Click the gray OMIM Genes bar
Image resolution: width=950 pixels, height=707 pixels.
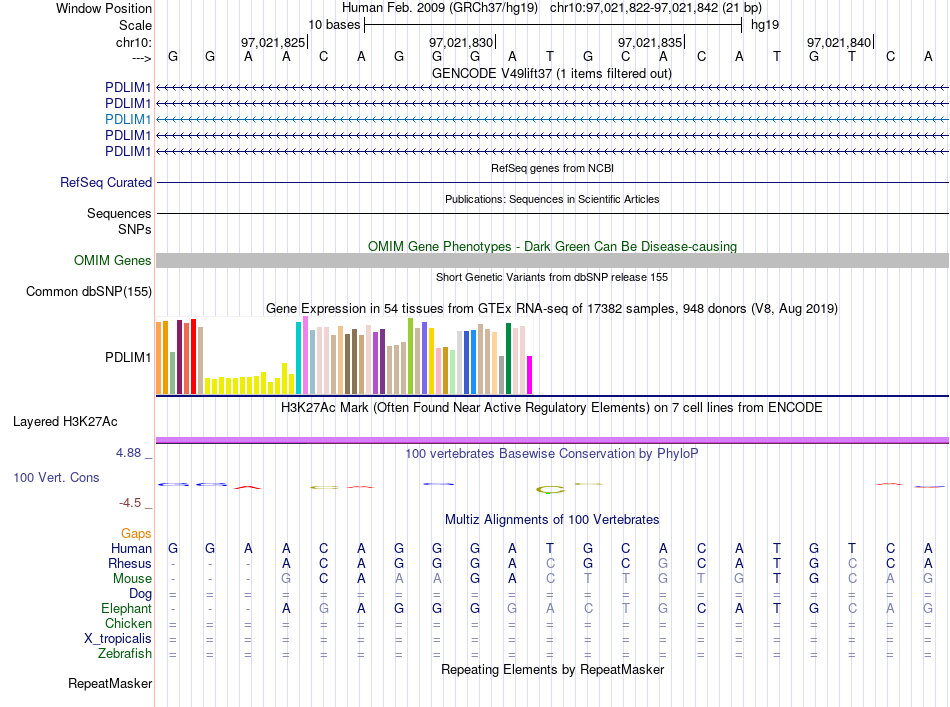coord(552,261)
